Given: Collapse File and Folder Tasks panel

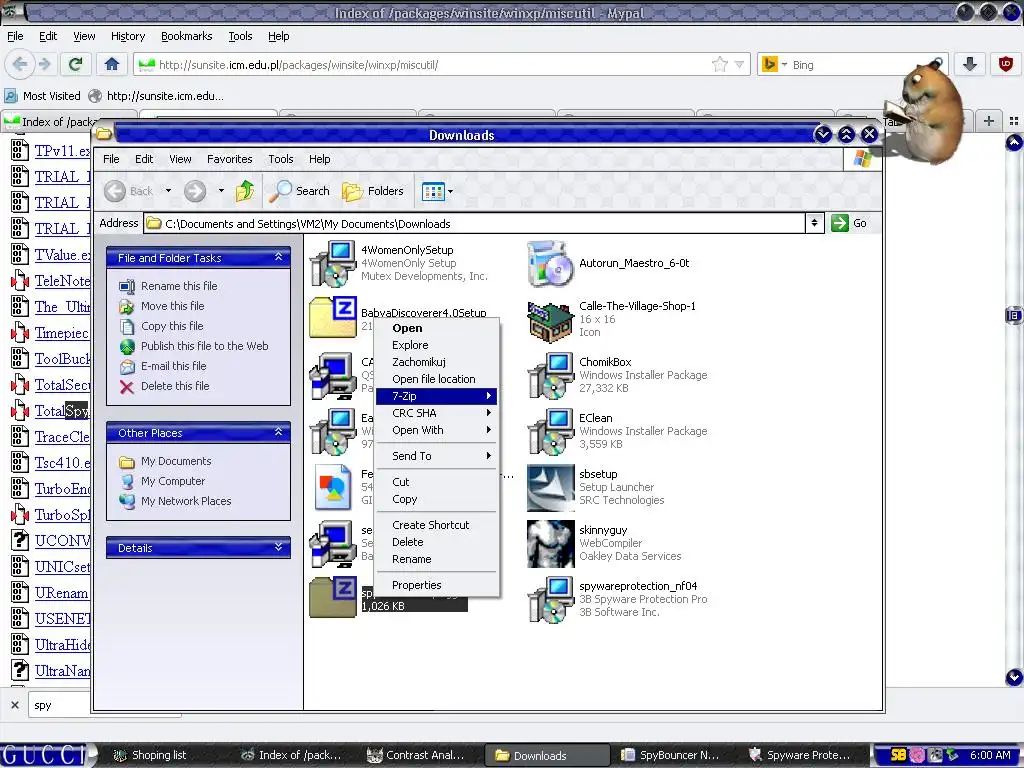Looking at the screenshot, I should pyautogui.click(x=278, y=257).
